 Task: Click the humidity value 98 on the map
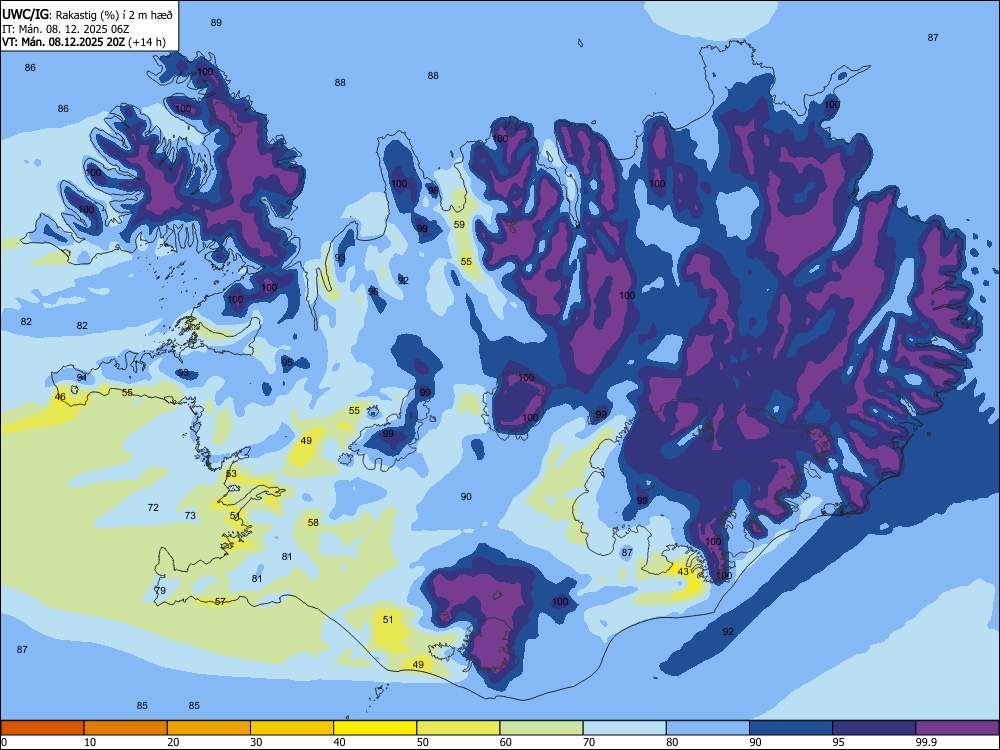pyautogui.click(x=433, y=191)
